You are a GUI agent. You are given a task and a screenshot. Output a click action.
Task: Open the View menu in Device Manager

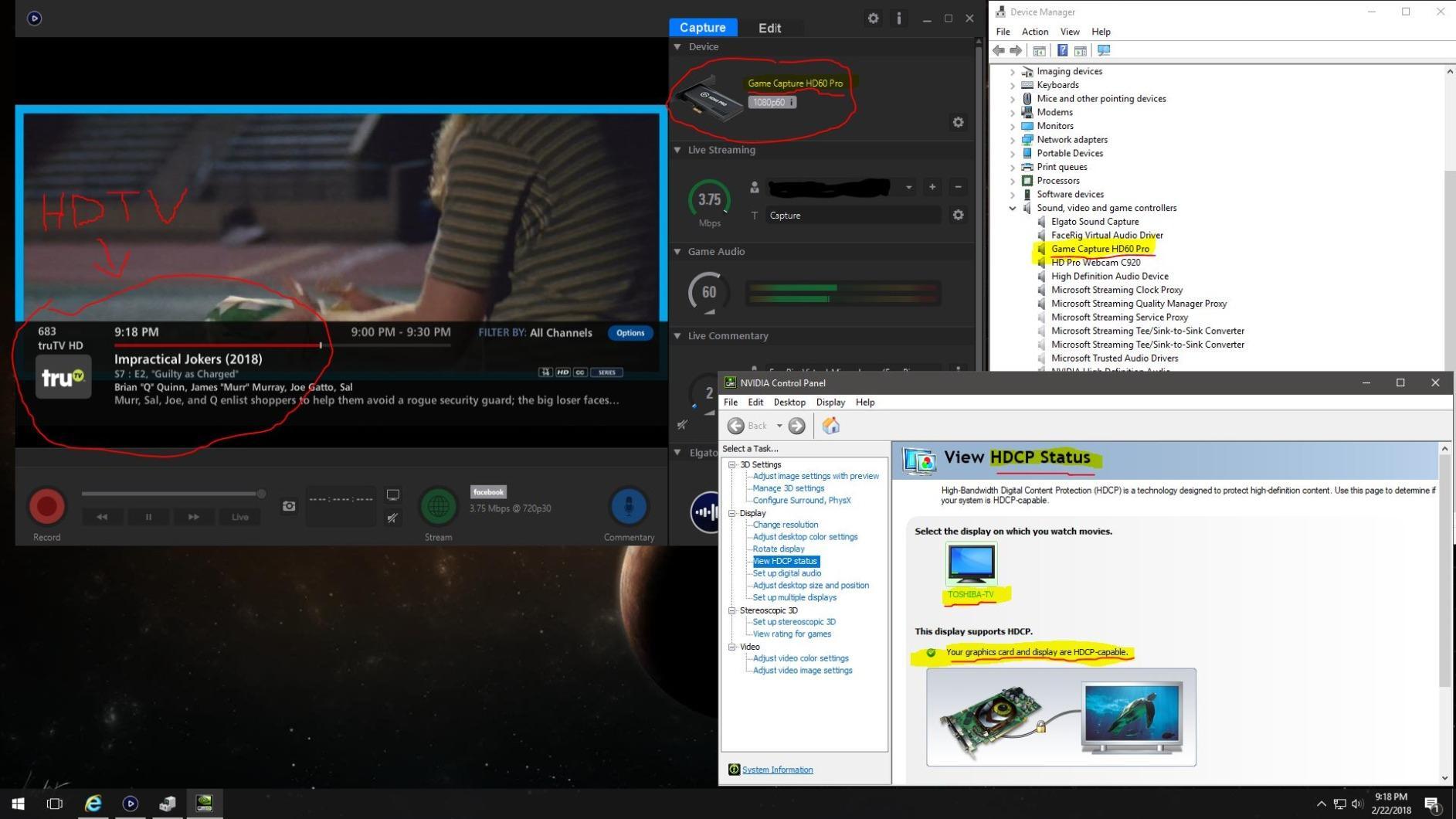1069,32
